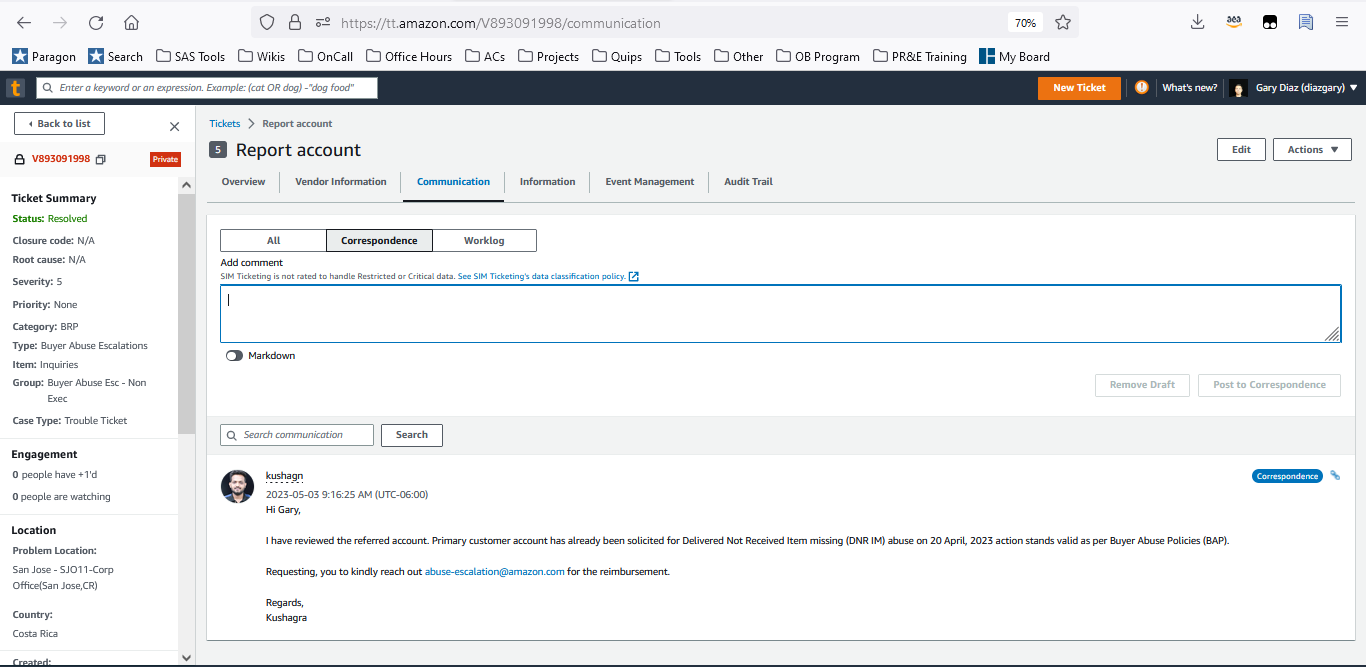Click the What's new? link
Viewport: 1366px width, 667px height.
1189,88
